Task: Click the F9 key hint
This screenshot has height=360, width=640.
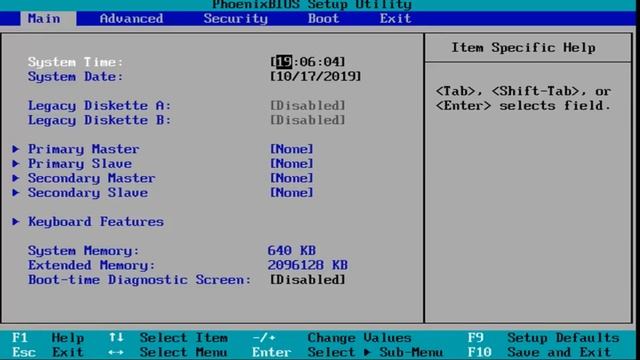Action: click(x=476, y=338)
